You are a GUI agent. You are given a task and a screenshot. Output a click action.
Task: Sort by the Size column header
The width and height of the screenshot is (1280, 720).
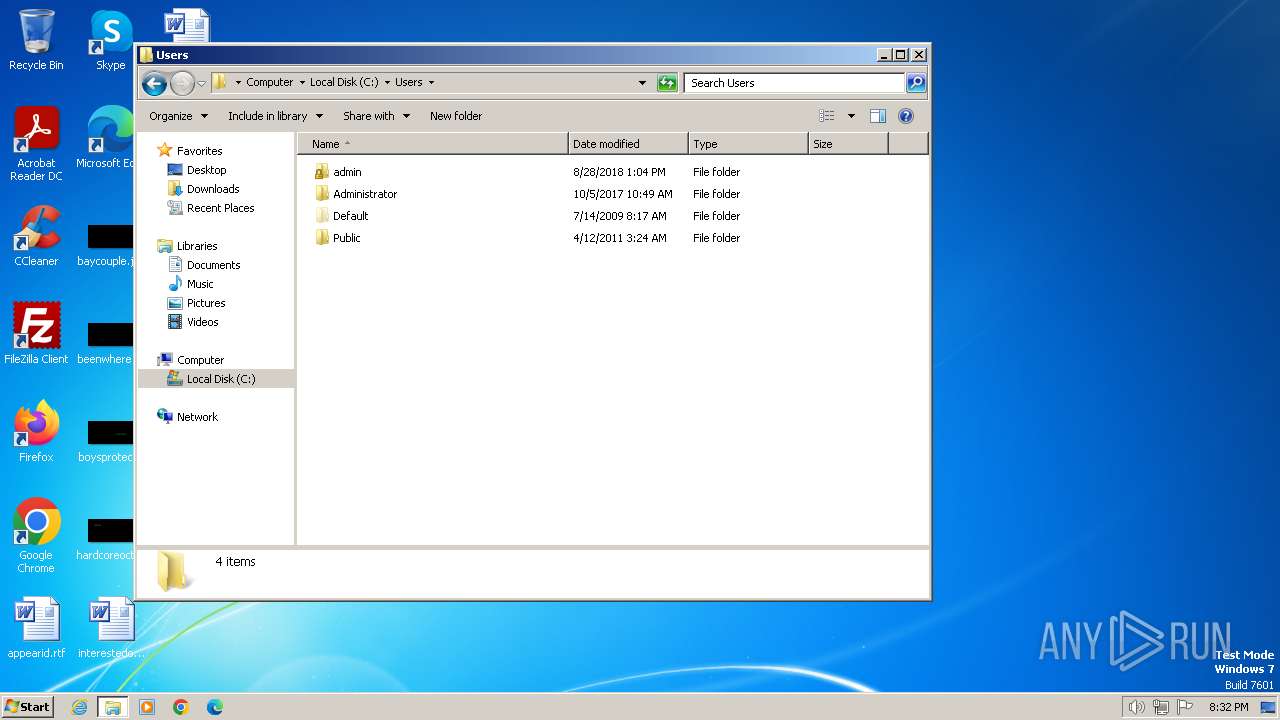848,144
